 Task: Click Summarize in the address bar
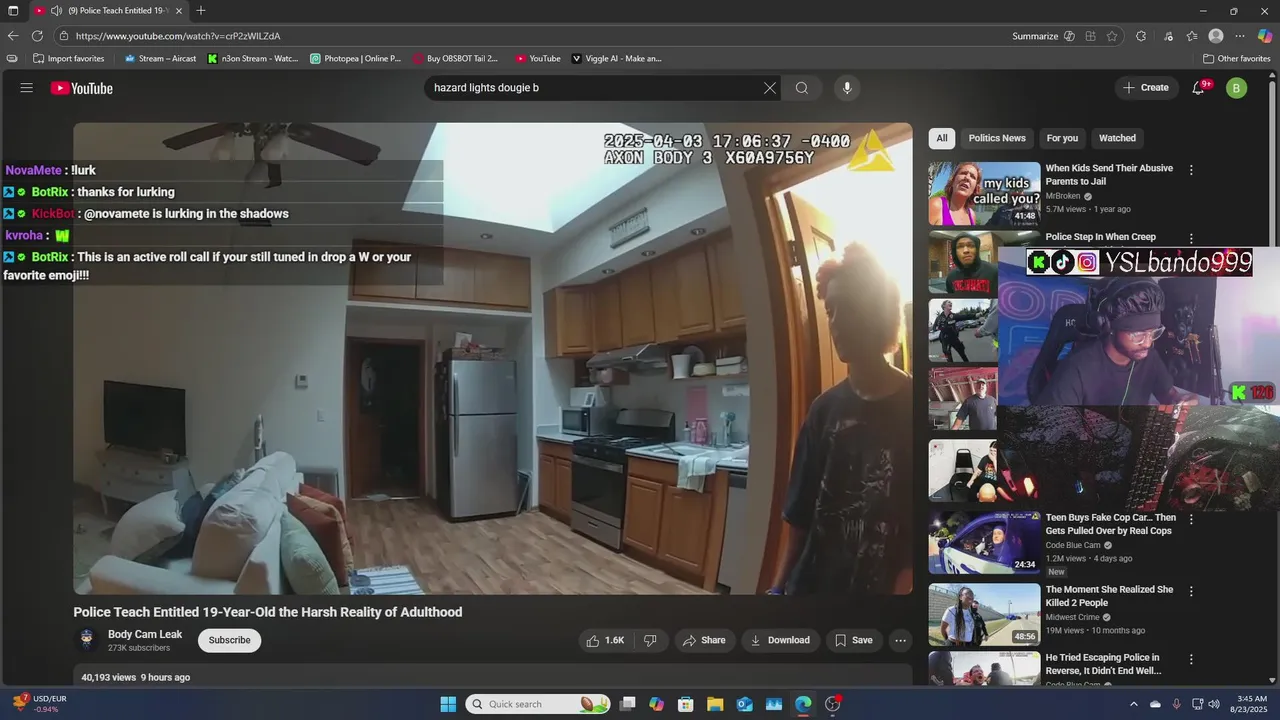(x=1043, y=36)
